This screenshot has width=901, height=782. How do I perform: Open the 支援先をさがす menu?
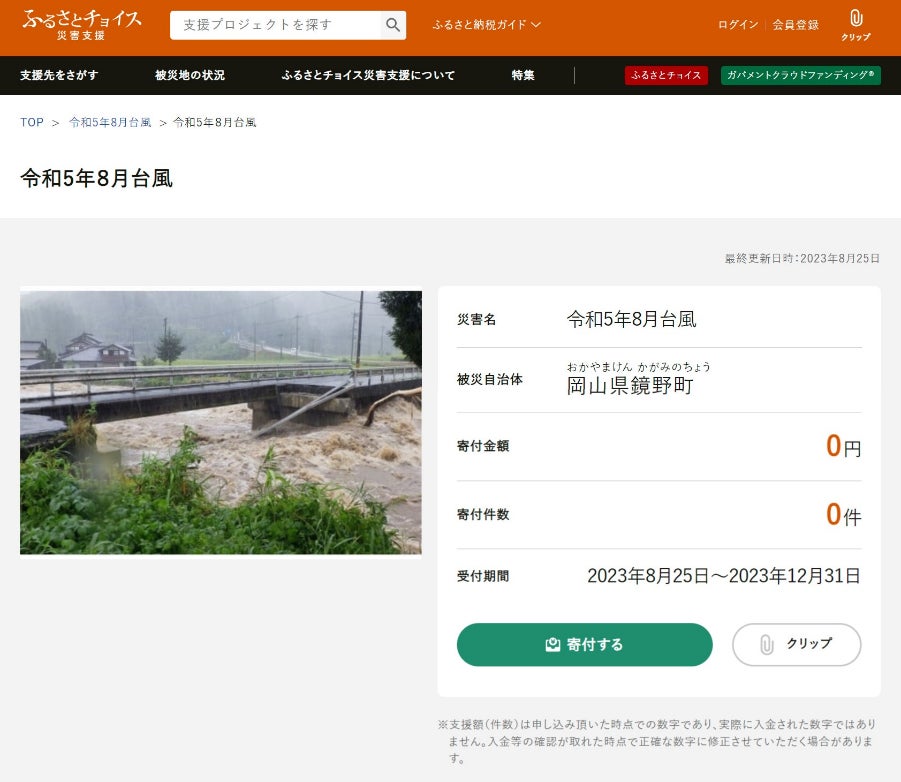(59, 75)
